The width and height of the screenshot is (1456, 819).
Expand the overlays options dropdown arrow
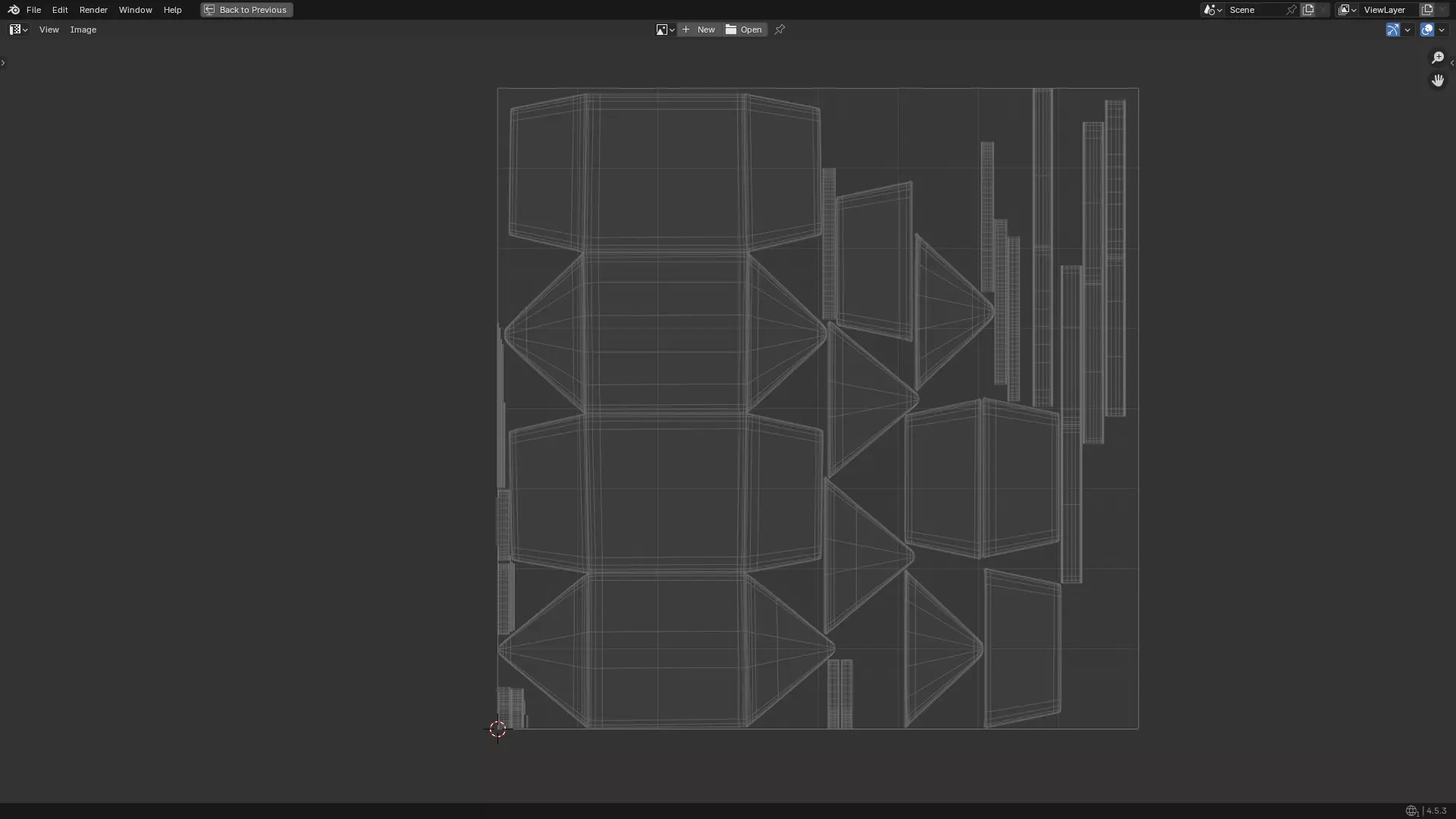pyautogui.click(x=1442, y=30)
